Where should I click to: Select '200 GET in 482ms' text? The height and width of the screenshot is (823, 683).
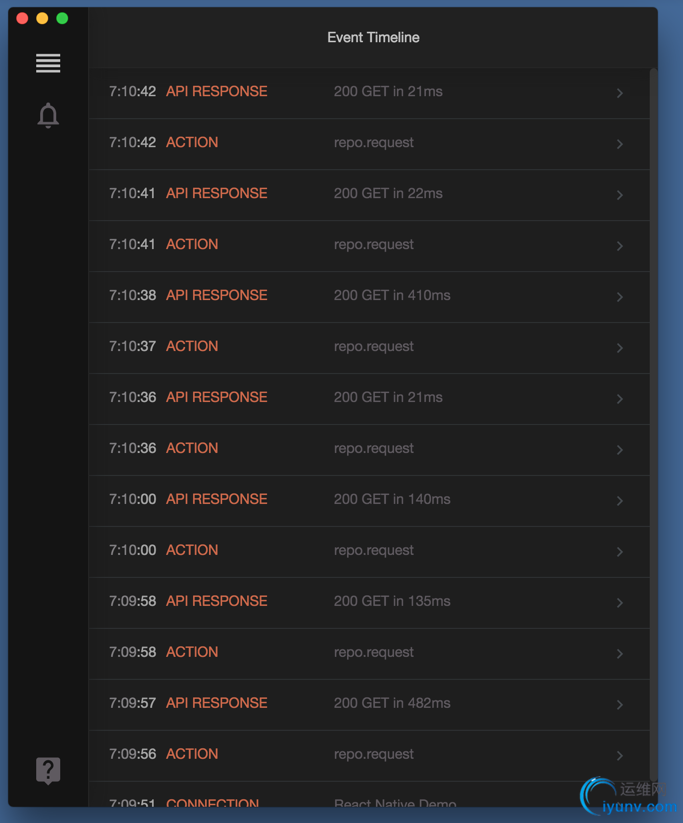tap(392, 702)
